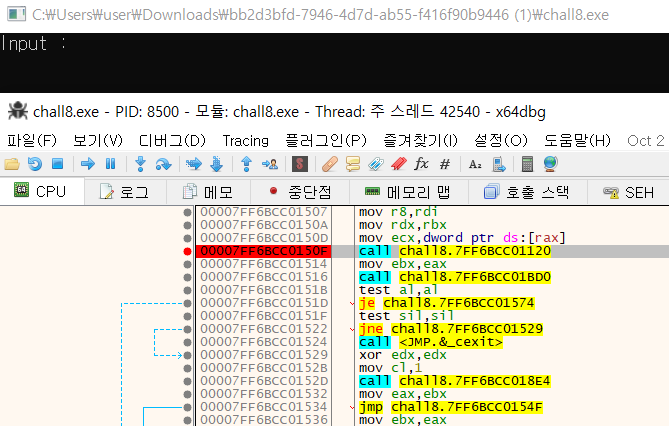Open the Tracing menu
669x426 pixels.
tap(246, 140)
